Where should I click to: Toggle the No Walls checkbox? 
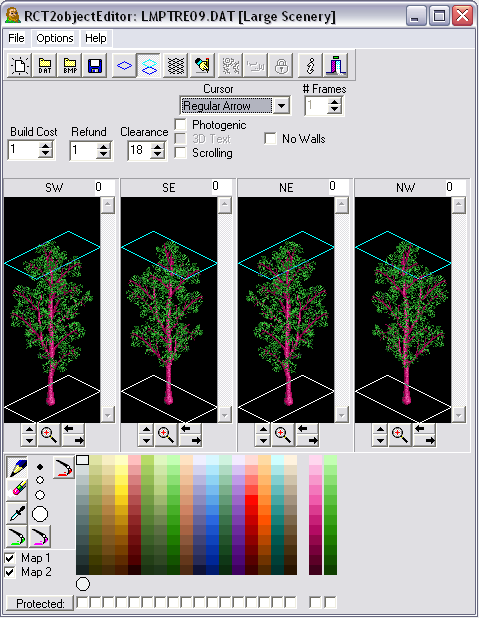coord(270,139)
